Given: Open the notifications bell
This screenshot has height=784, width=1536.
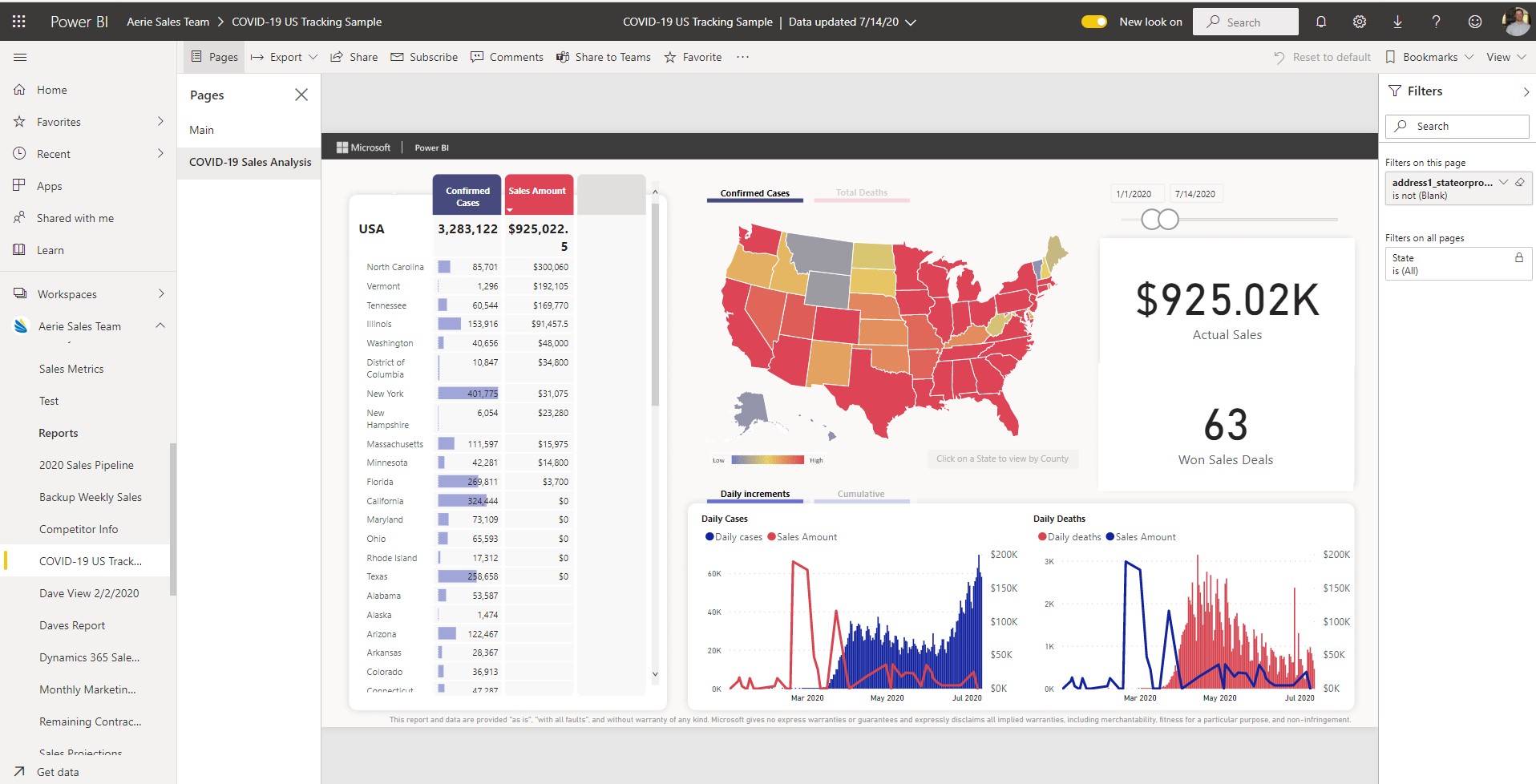Looking at the screenshot, I should click(x=1321, y=22).
